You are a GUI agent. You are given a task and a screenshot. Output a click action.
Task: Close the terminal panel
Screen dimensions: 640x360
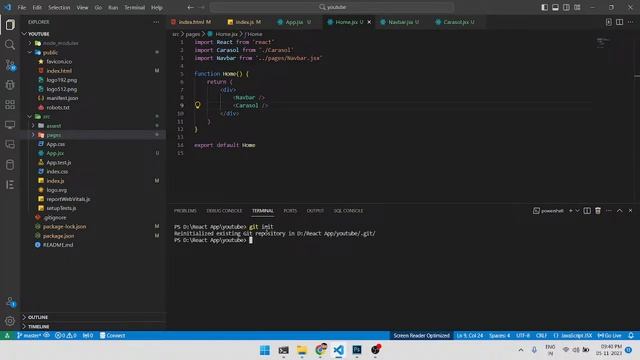[630, 211]
